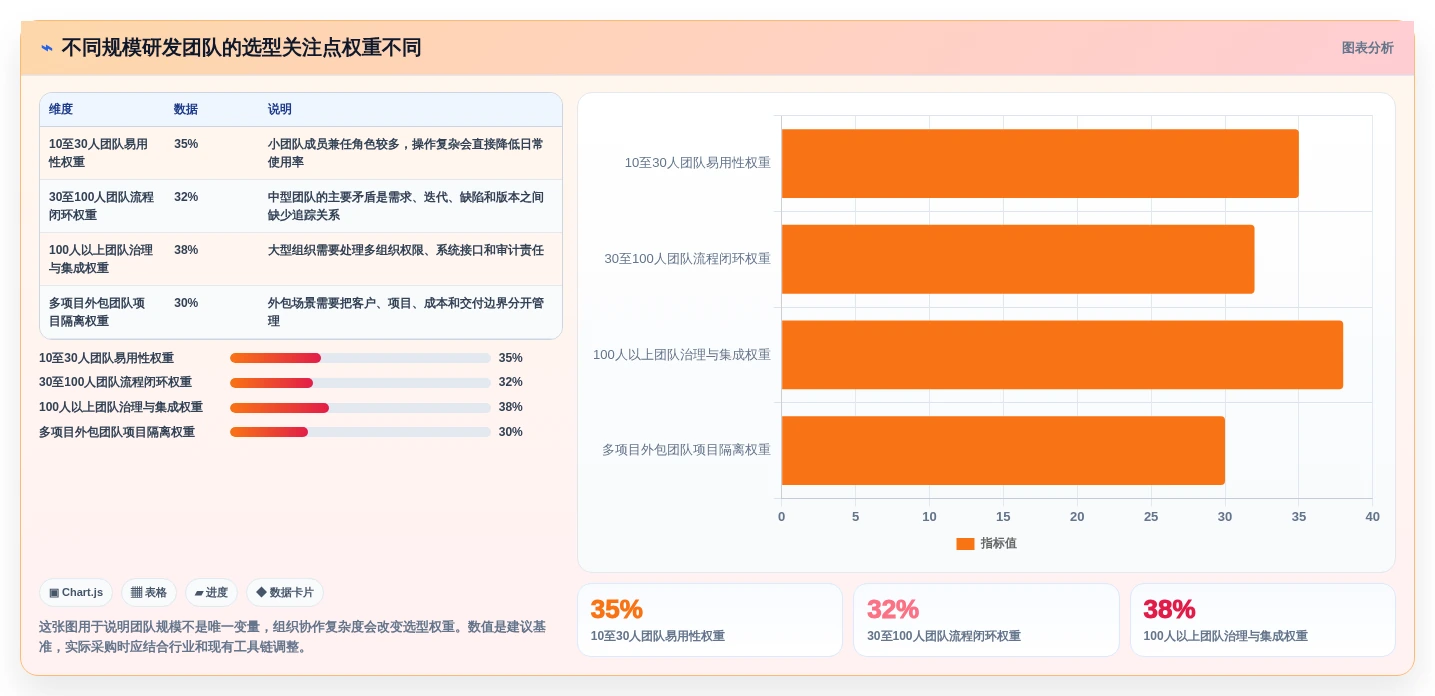Image resolution: width=1435 pixels, height=696 pixels.
Task: Toggle the 指标值 legend swatch
Action: click(965, 544)
